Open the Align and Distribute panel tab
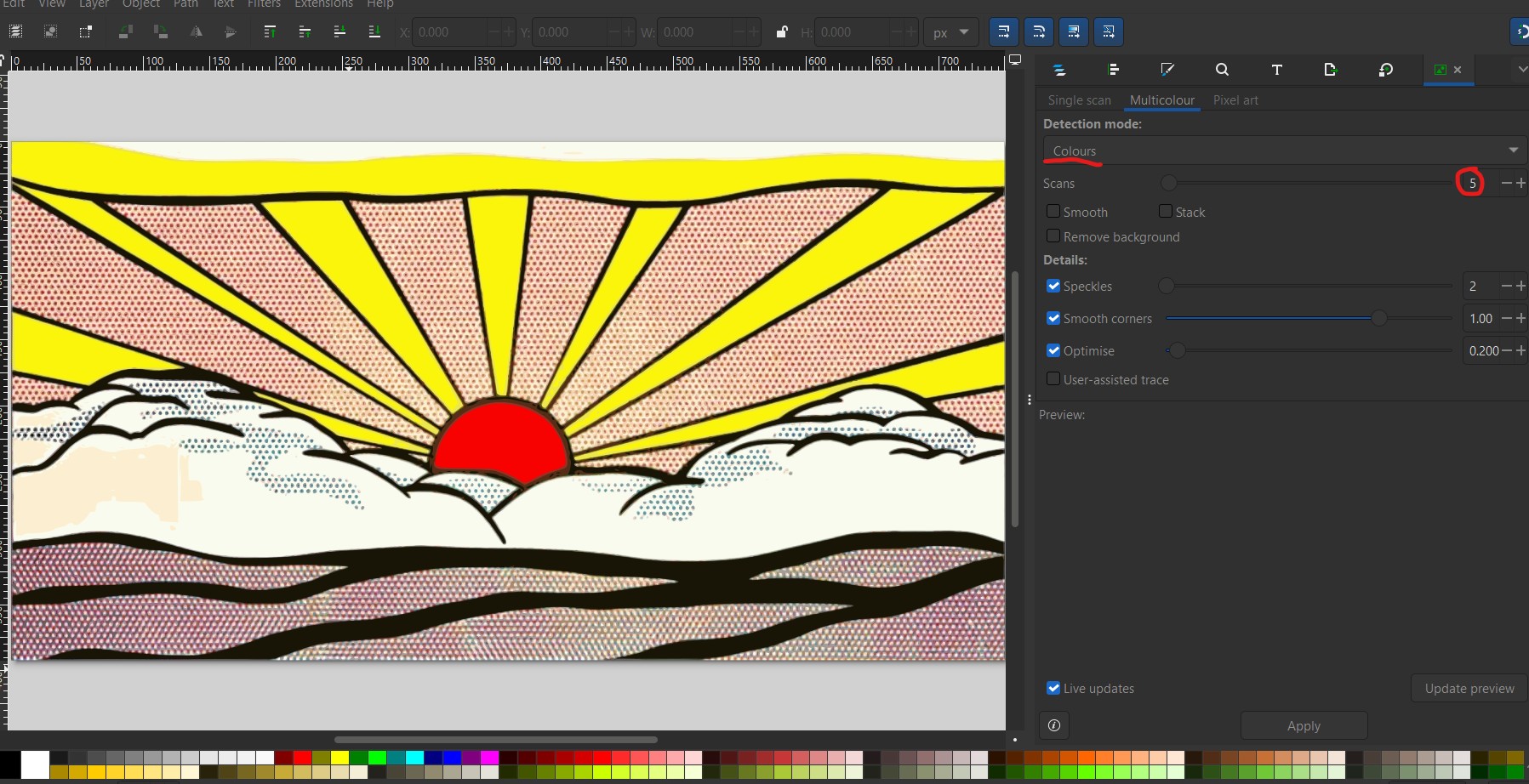The image size is (1529, 784). [x=1114, y=70]
